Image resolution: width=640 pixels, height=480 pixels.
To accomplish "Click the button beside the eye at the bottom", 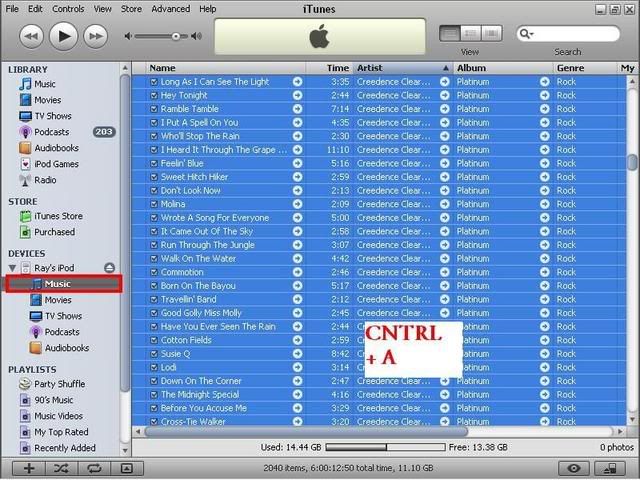I will [x=610, y=469].
